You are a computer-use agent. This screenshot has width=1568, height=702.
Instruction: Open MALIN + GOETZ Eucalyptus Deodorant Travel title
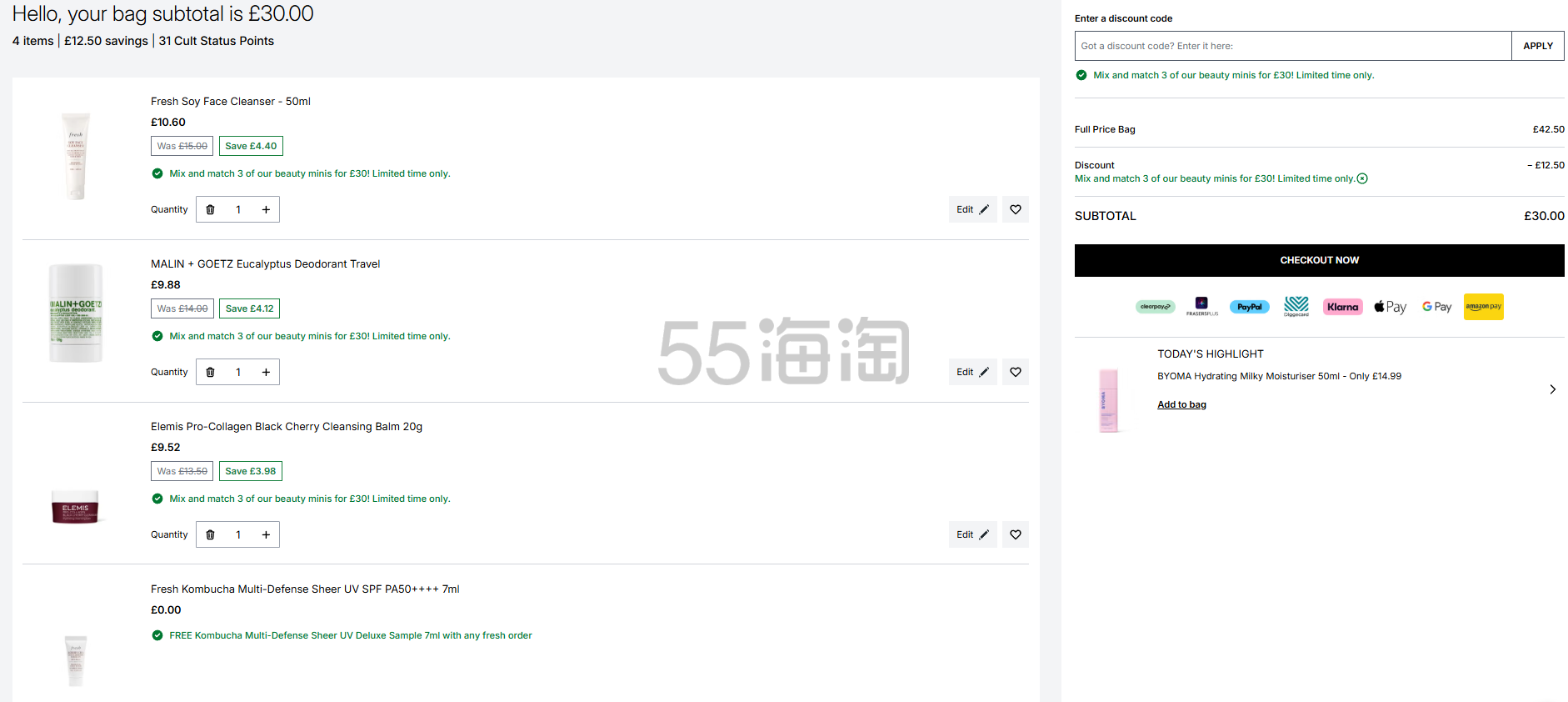[265, 264]
